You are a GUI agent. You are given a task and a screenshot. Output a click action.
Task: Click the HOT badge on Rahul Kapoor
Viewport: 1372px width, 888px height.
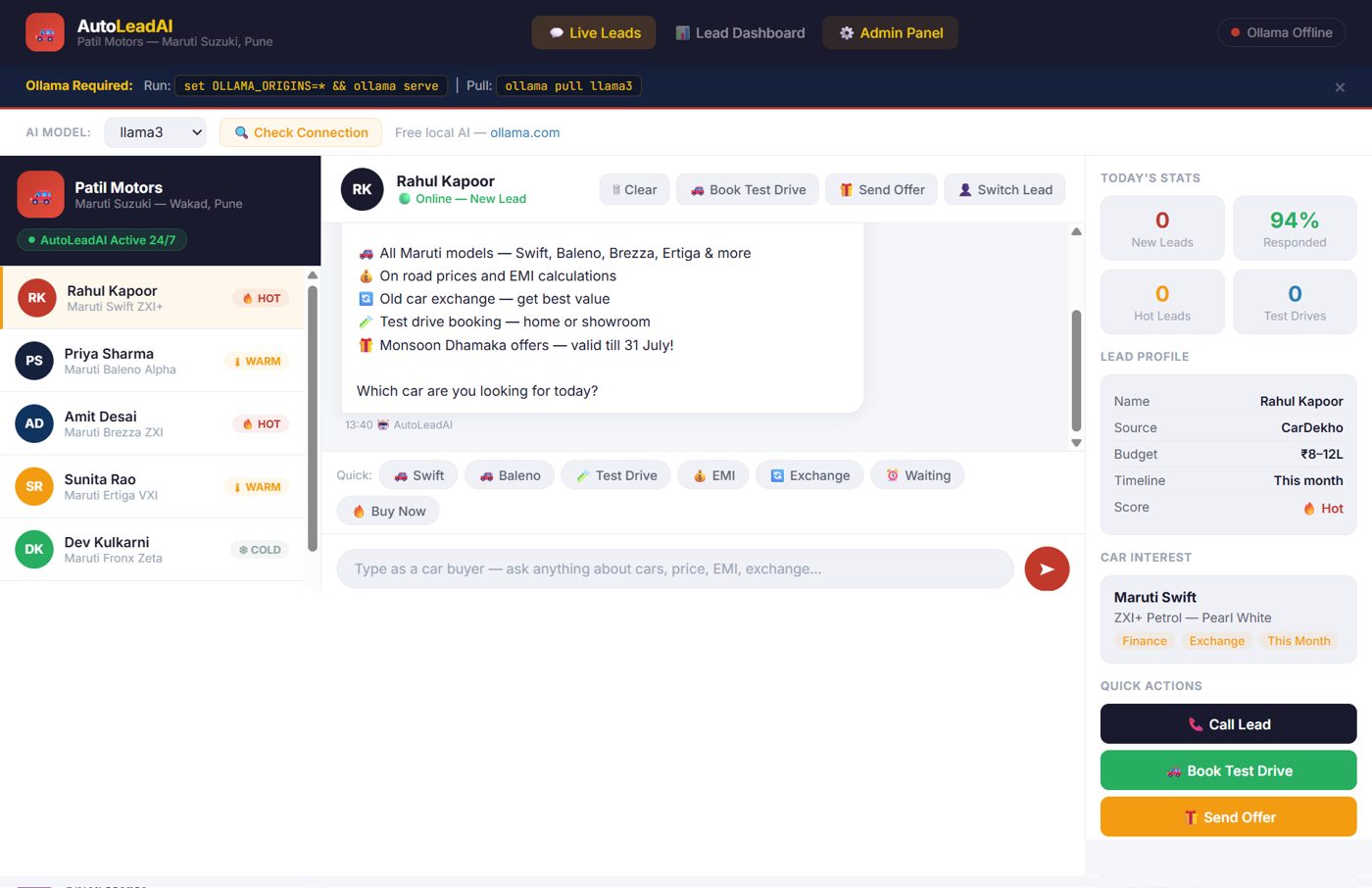[261, 298]
